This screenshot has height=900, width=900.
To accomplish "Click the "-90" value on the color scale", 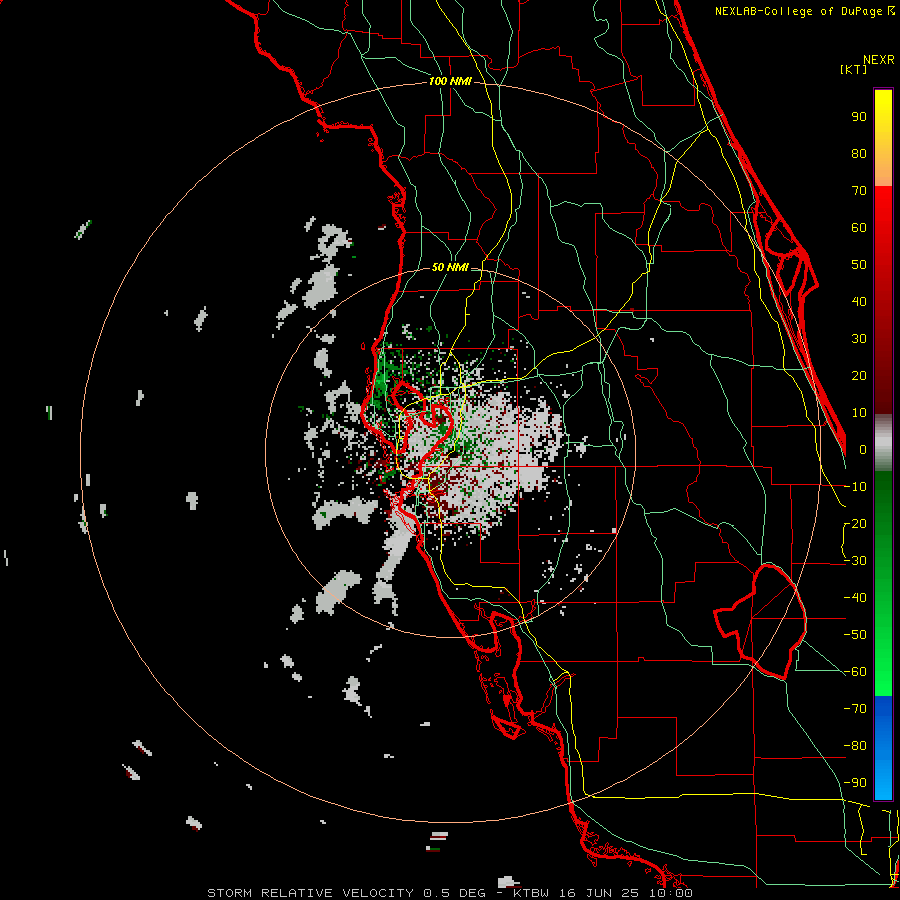I will [855, 783].
